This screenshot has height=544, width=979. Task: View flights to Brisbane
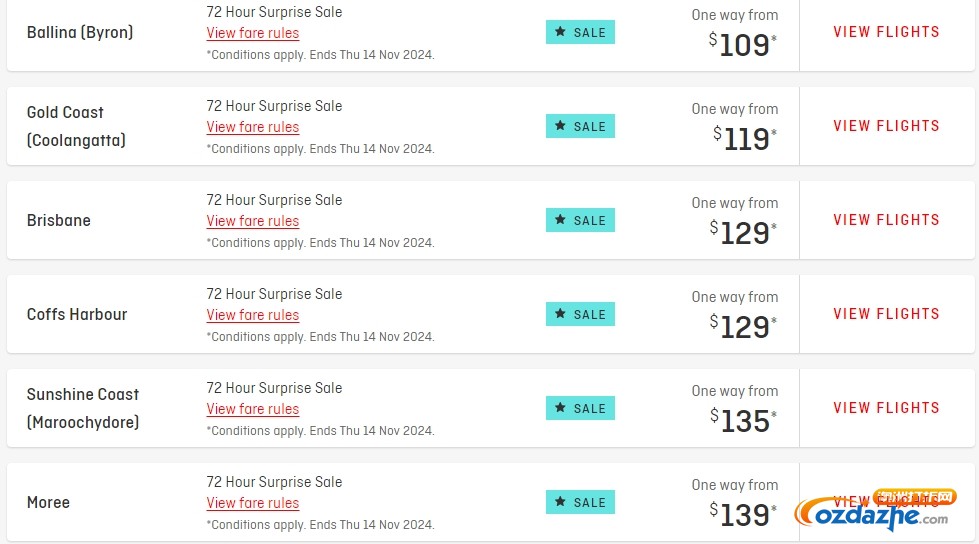[x=886, y=220]
